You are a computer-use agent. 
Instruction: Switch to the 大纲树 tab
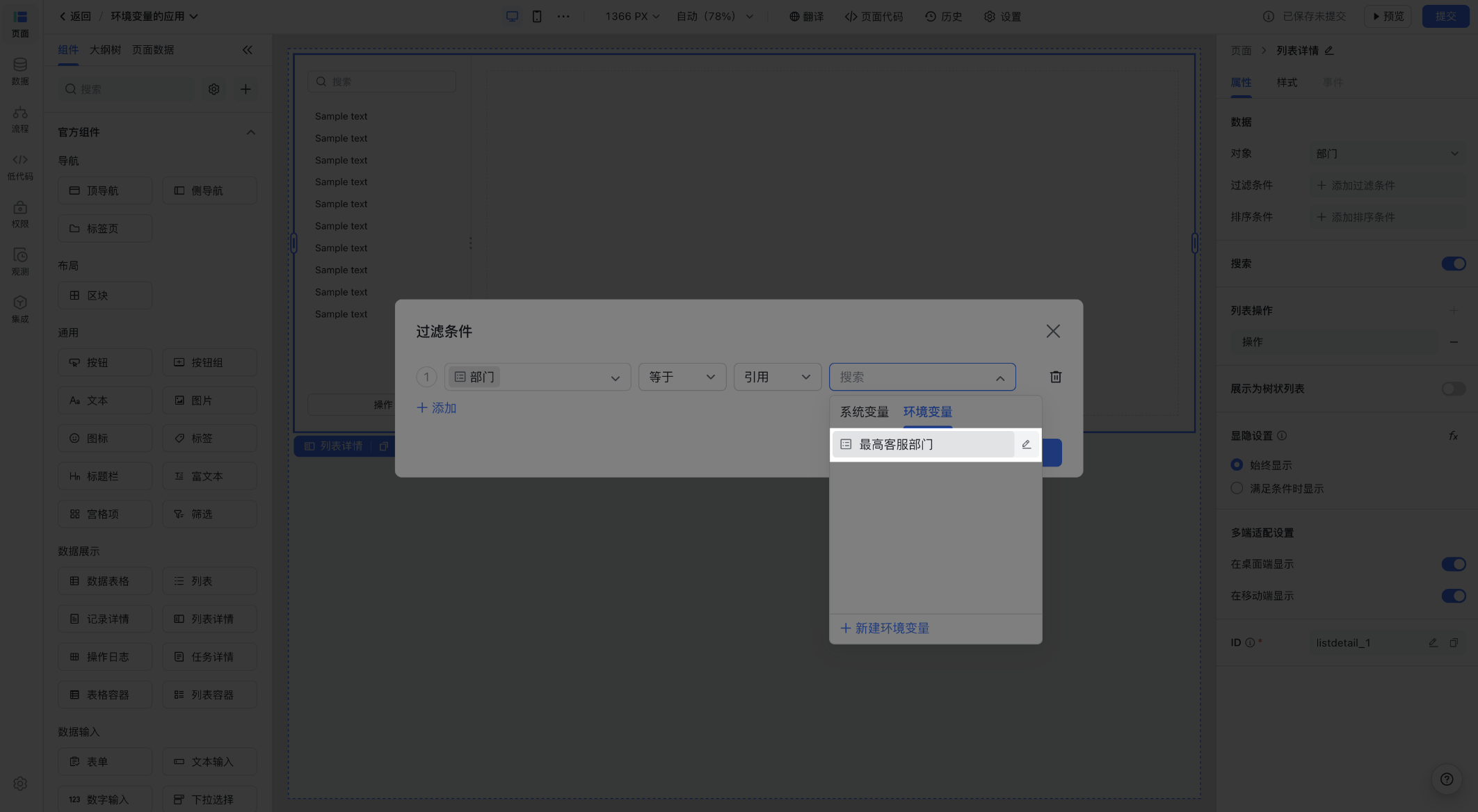(x=105, y=50)
